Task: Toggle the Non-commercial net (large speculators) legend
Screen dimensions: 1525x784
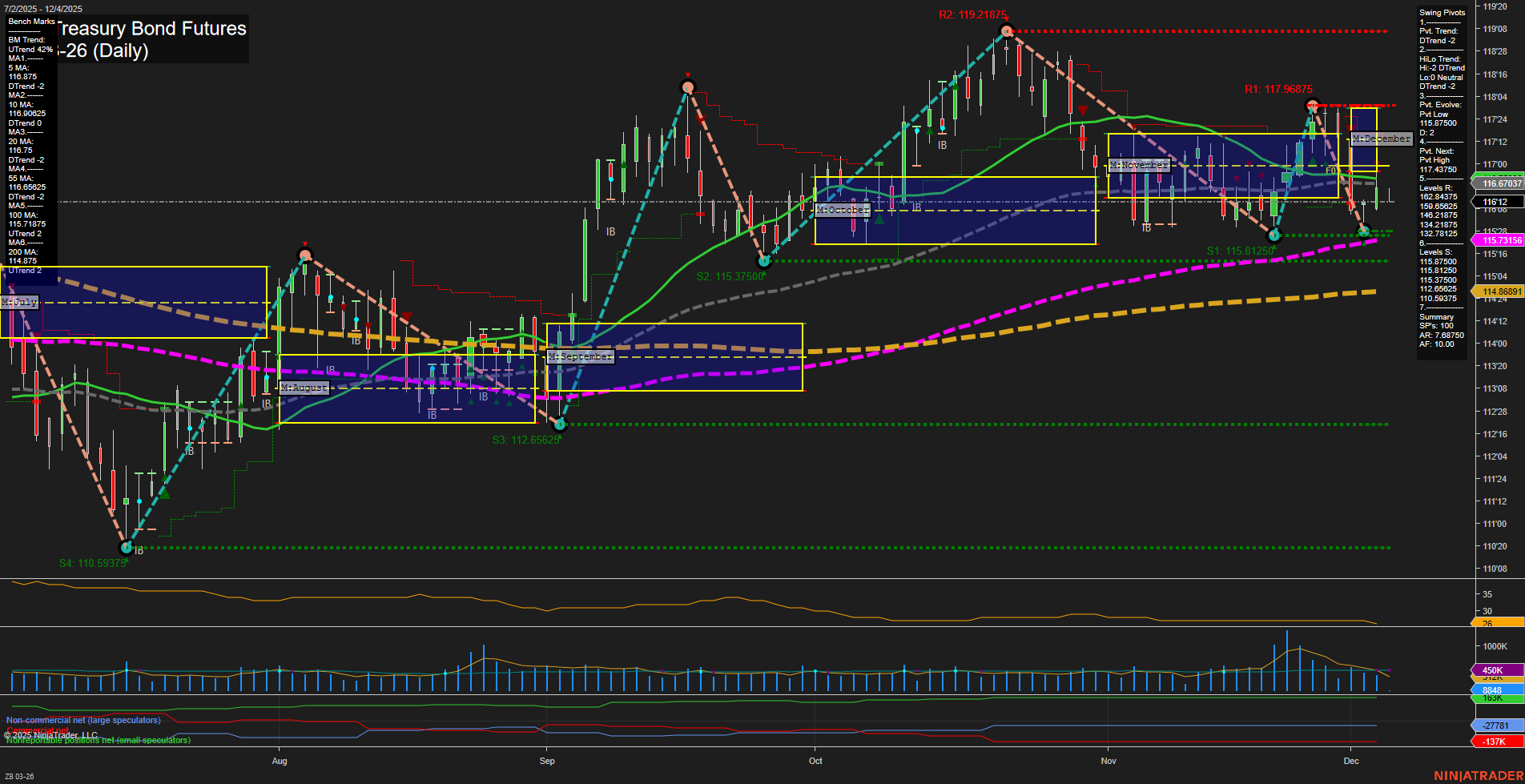Action: pyautogui.click(x=82, y=720)
